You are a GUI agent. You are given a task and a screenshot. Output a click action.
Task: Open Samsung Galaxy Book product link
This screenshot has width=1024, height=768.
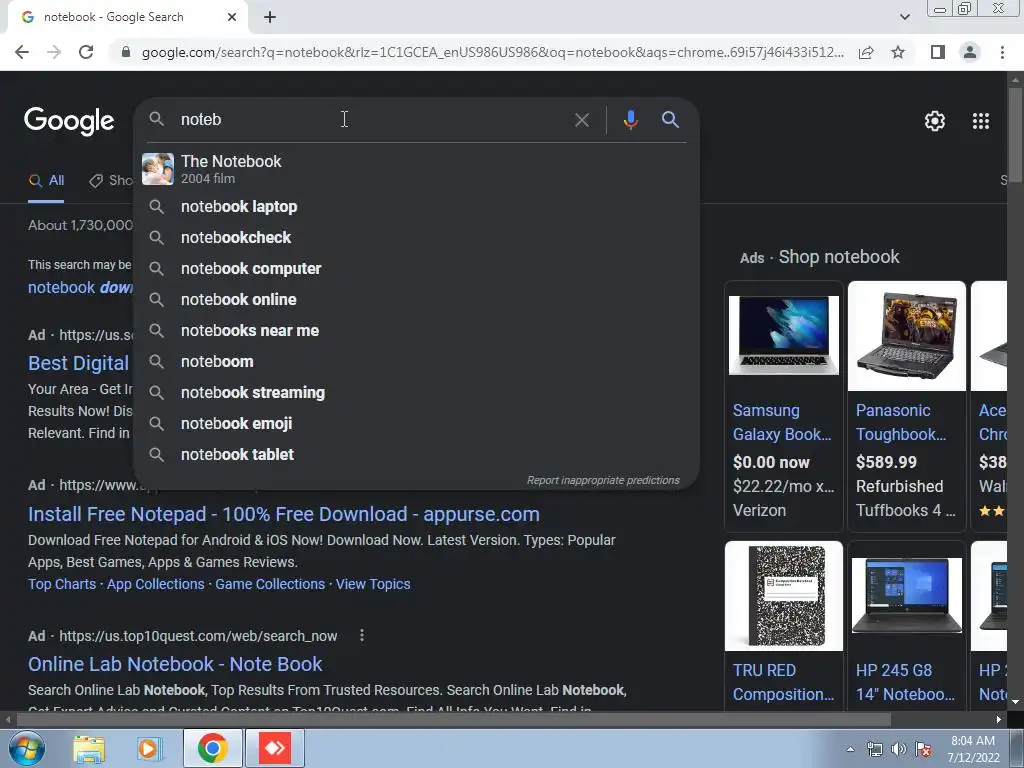click(x=782, y=422)
